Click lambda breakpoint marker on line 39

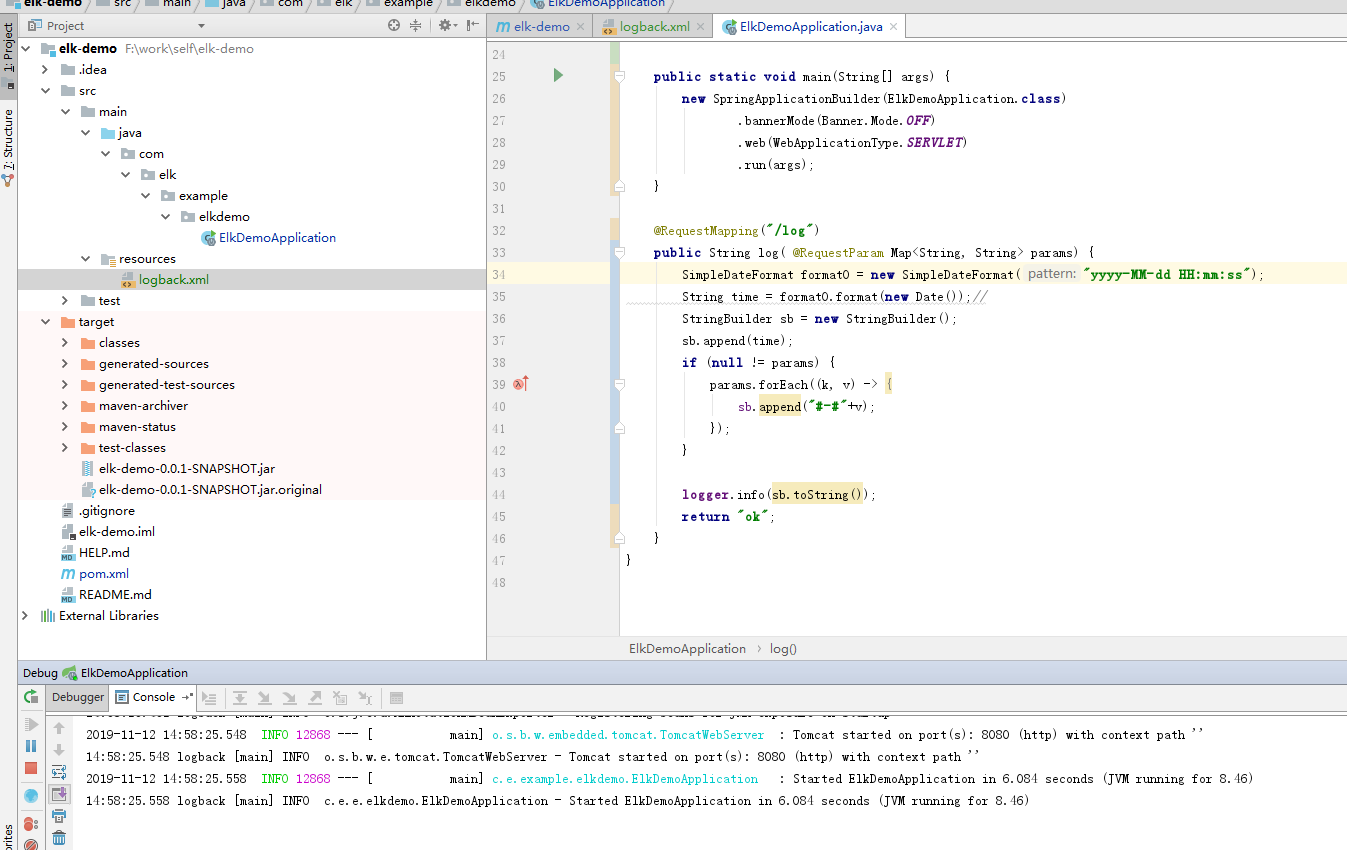click(520, 384)
